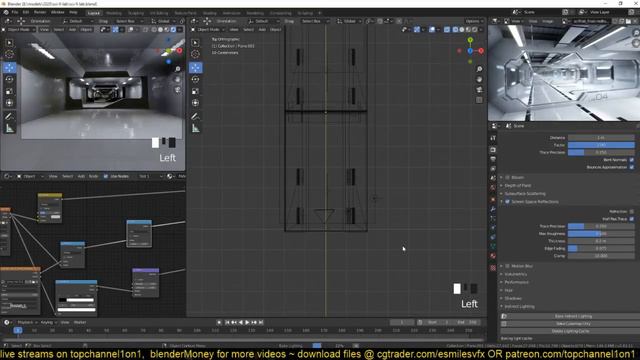
Task: Select the Annotate tool in left viewport
Action: [x=9, y=117]
